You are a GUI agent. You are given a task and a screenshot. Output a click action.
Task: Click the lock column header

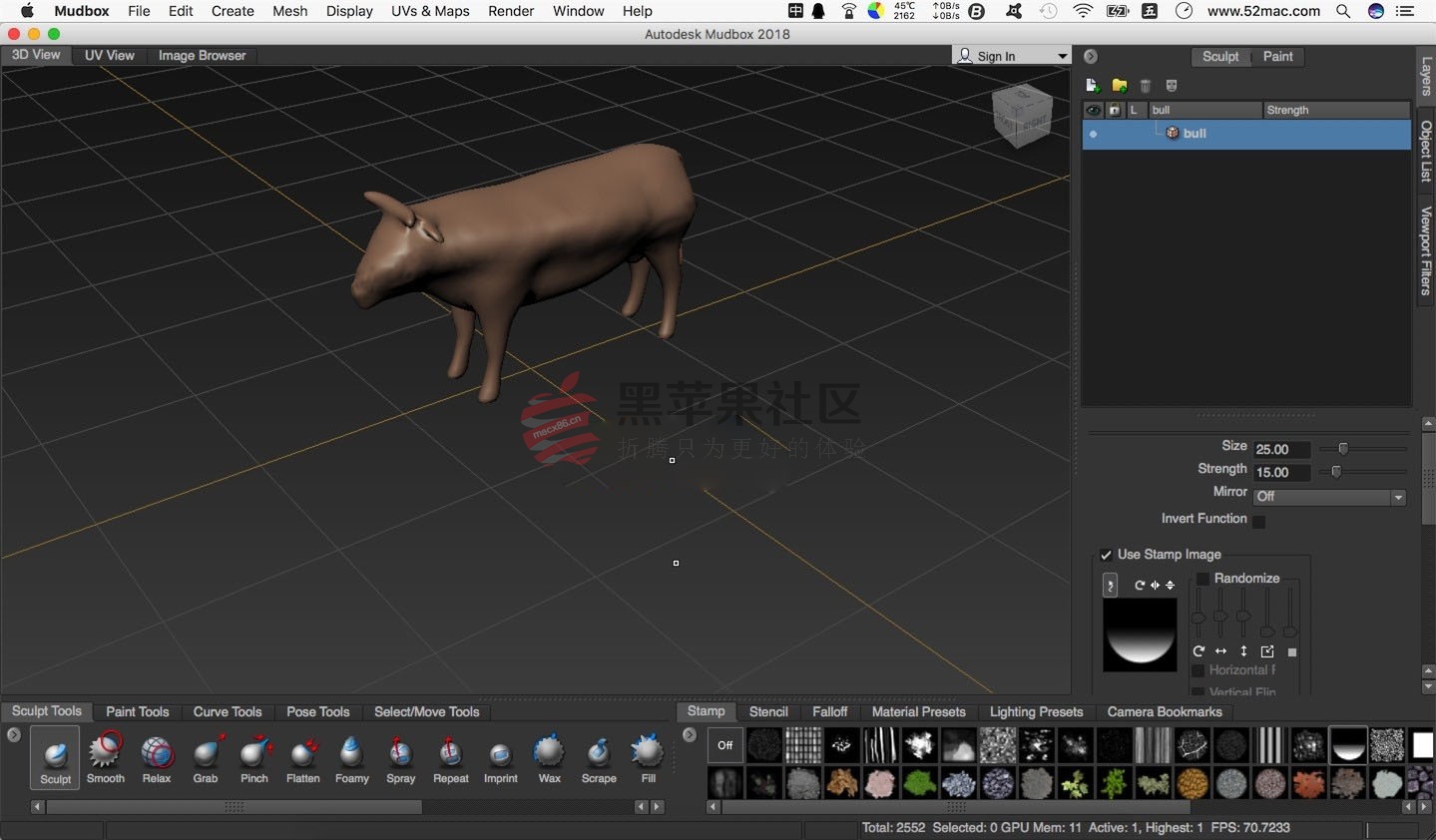[1115, 110]
